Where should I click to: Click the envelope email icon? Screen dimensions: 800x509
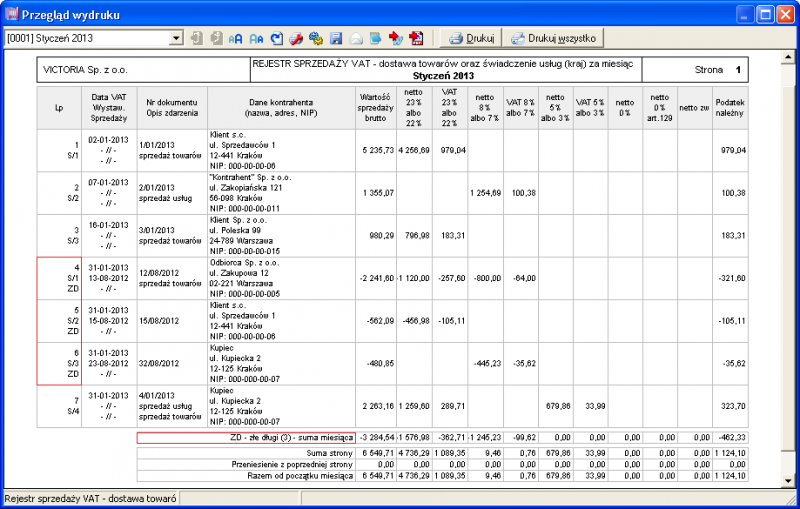tap(356, 38)
